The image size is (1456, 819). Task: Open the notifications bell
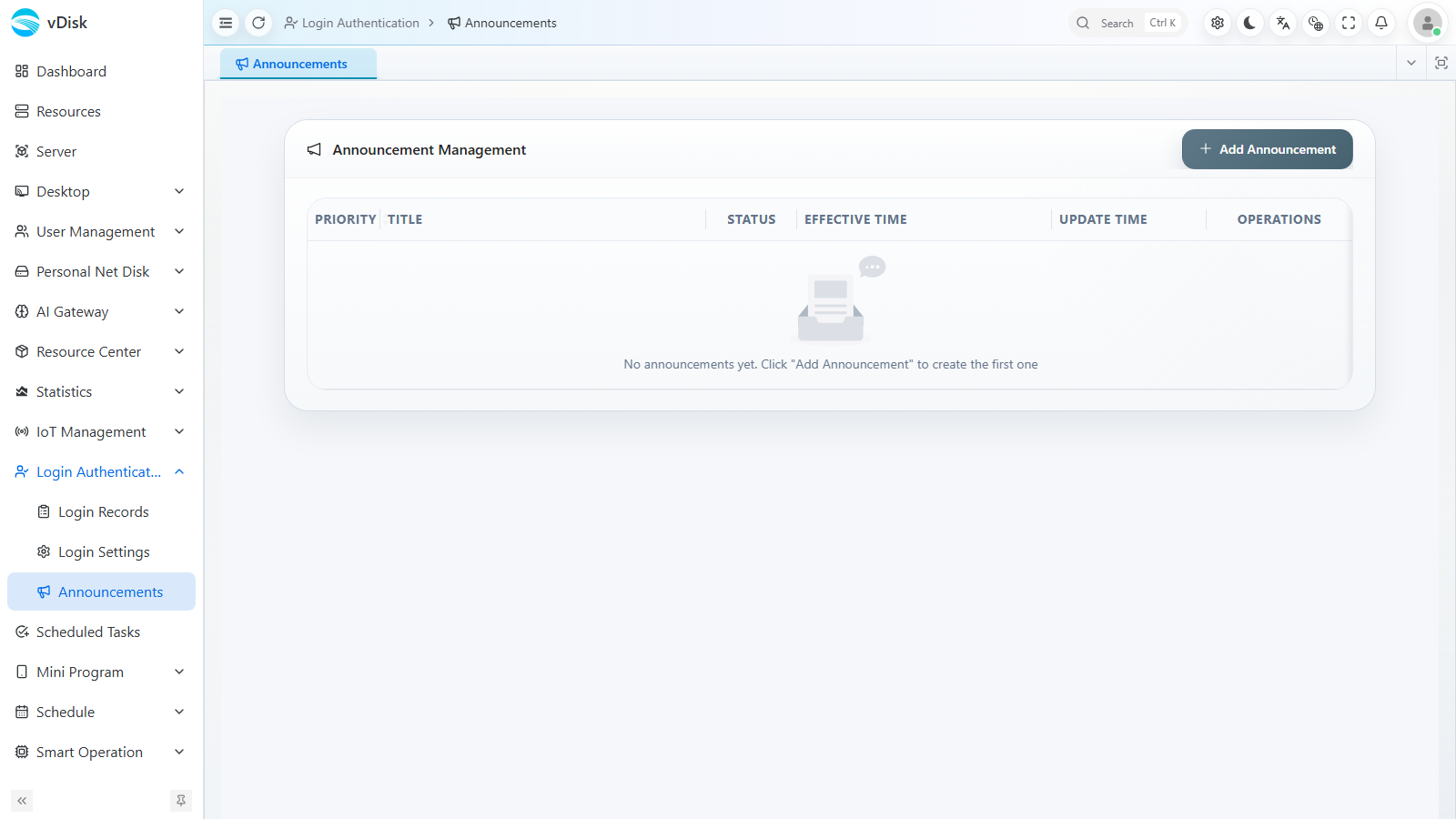pyautogui.click(x=1381, y=23)
